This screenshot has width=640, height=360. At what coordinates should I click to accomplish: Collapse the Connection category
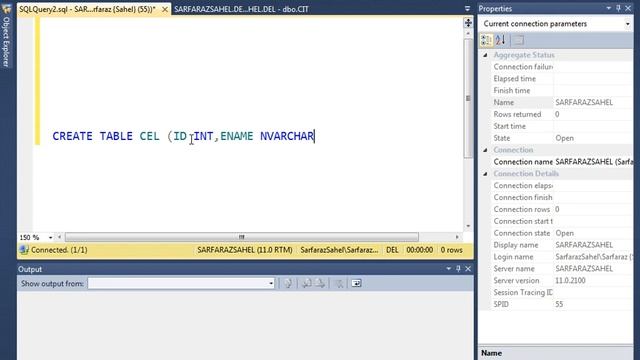(x=485, y=150)
